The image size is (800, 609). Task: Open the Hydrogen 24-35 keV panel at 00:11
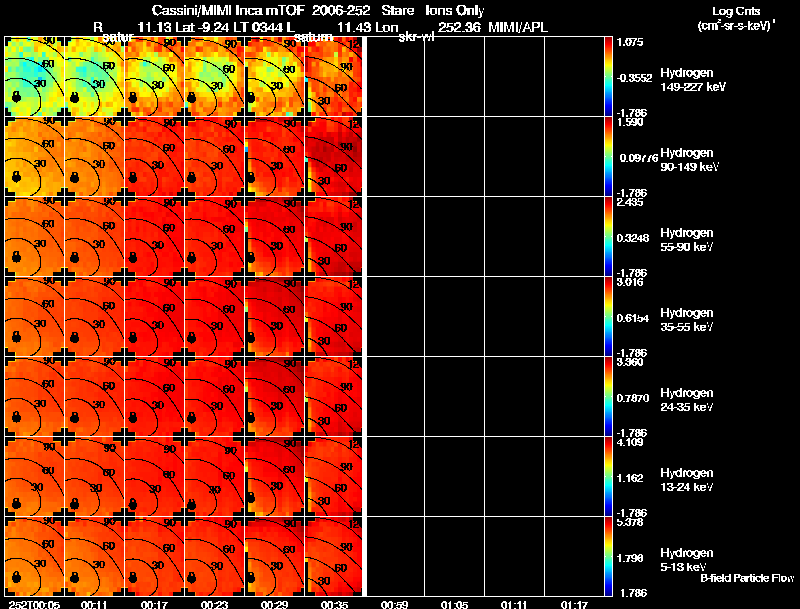tap(94, 397)
